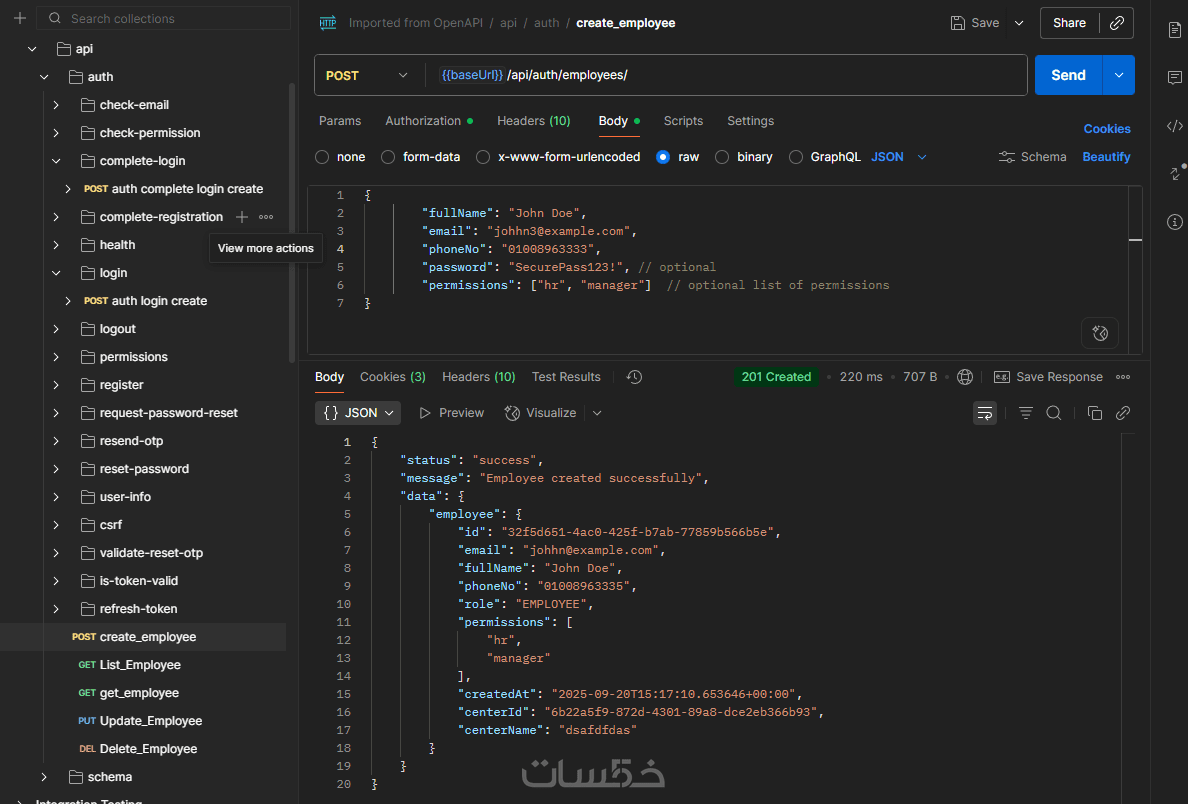This screenshot has height=804, width=1188.
Task: Open the POST method dropdown
Action: point(368,75)
